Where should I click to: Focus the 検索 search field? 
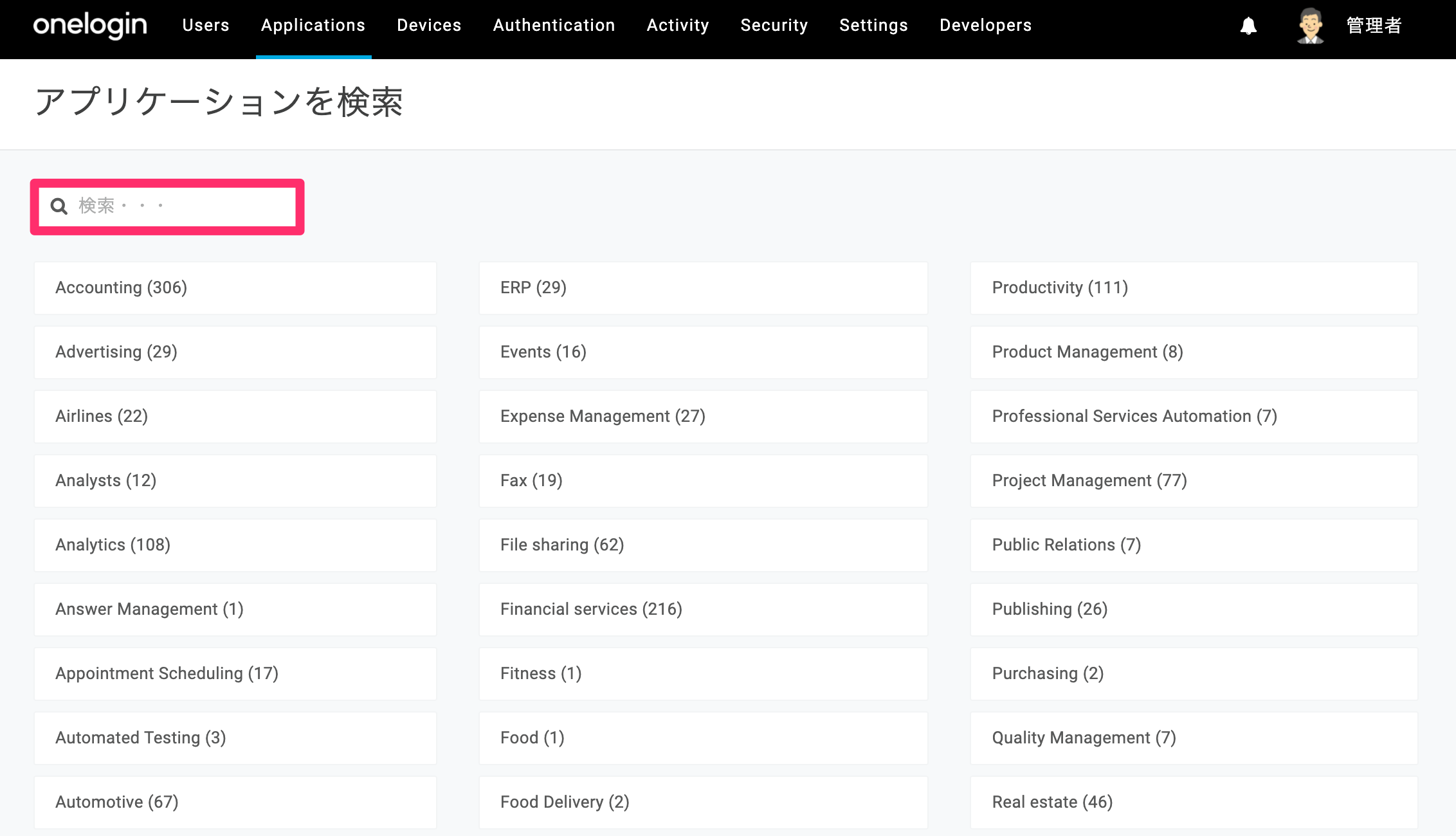[x=167, y=206]
